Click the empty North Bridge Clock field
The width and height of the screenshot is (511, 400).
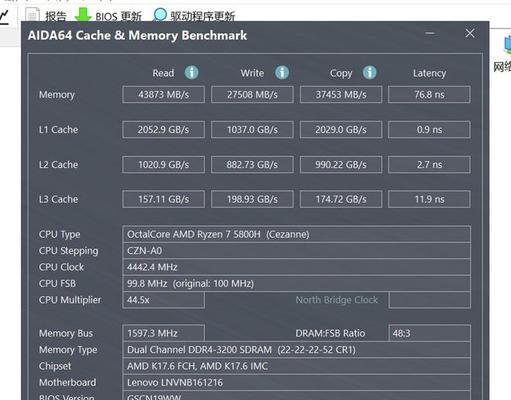[x=429, y=300]
